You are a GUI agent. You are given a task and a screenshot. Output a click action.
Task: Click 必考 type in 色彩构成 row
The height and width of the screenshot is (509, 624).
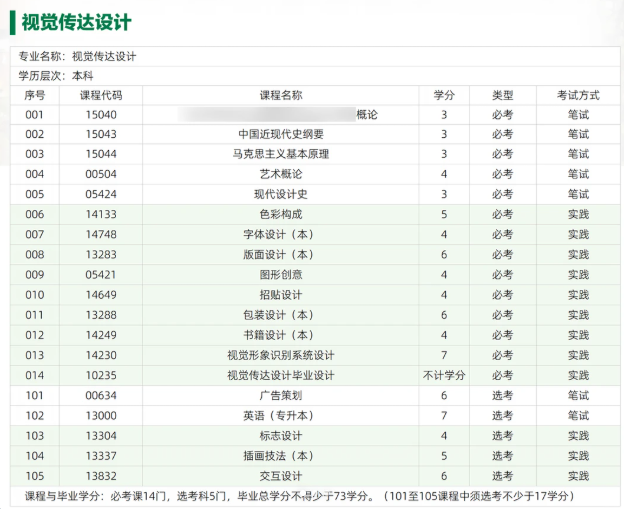tap(503, 215)
